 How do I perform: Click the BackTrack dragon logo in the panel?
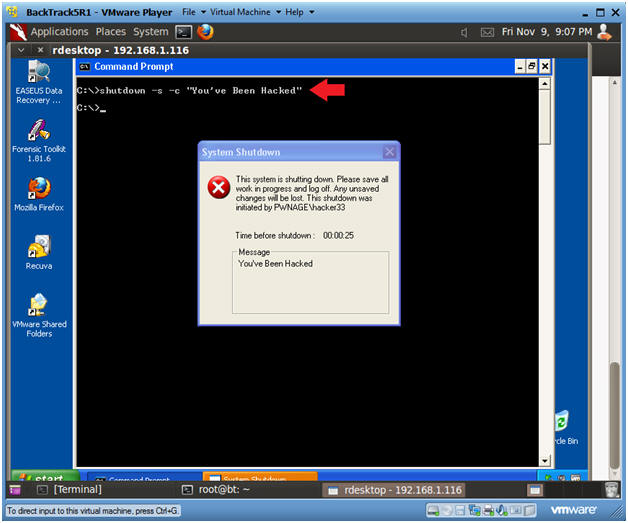coord(18,32)
